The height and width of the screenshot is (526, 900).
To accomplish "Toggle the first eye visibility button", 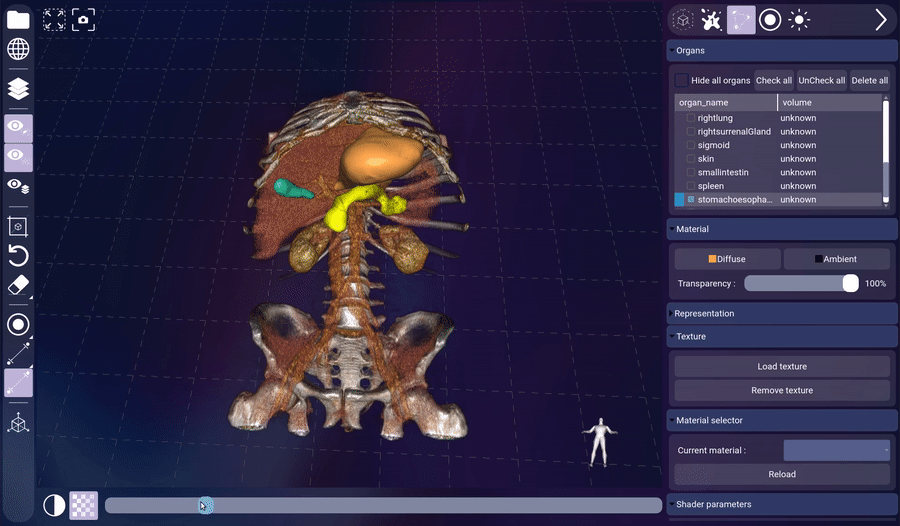I will [x=18, y=128].
